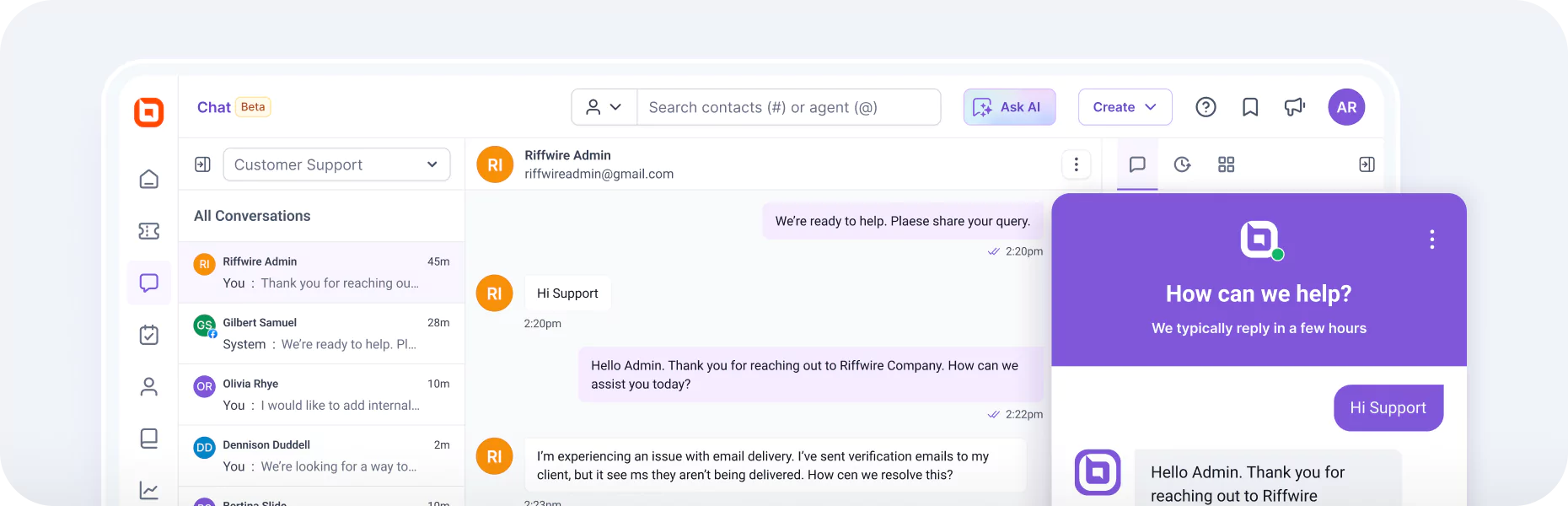Expand the Create menu
This screenshot has height=506, width=1568.
1125,107
